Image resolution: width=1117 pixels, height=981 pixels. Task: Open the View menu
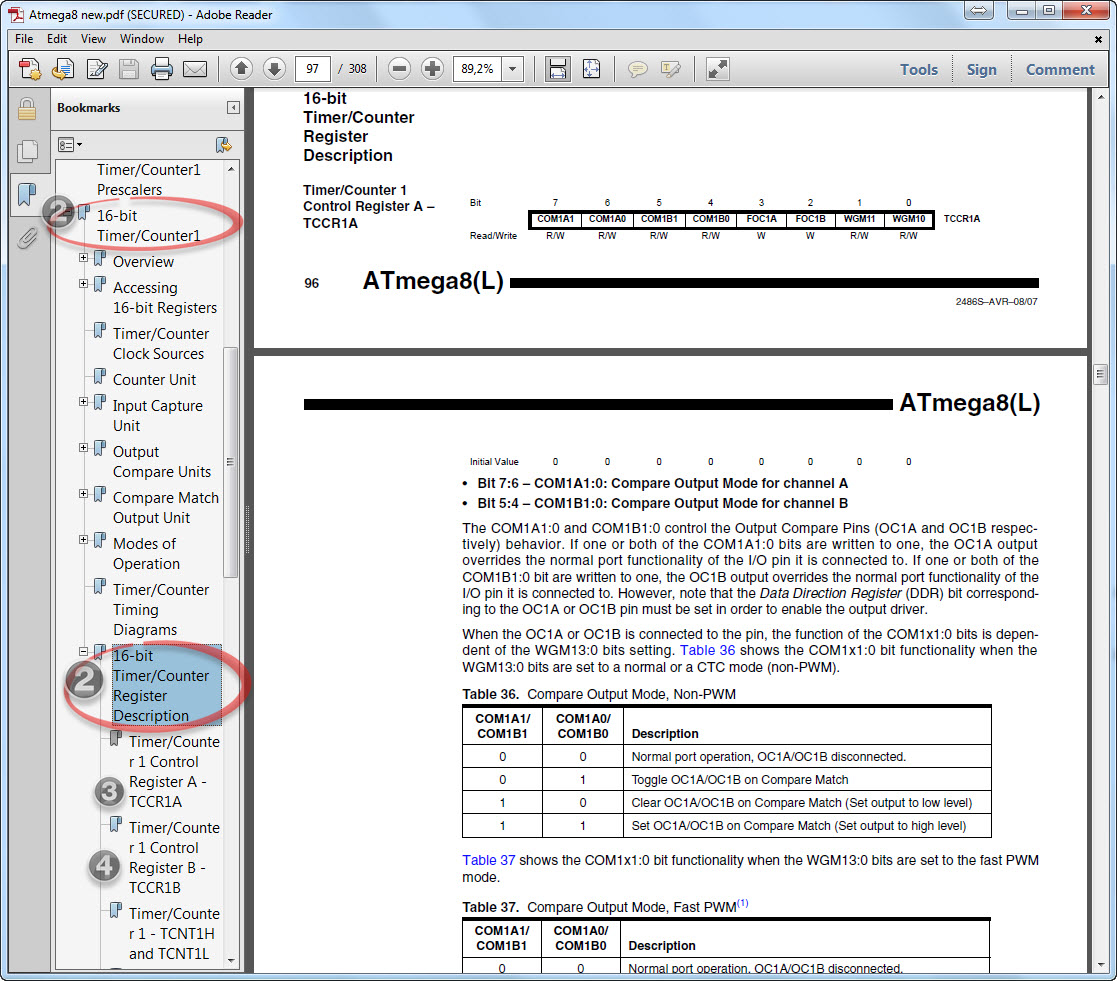click(x=93, y=38)
